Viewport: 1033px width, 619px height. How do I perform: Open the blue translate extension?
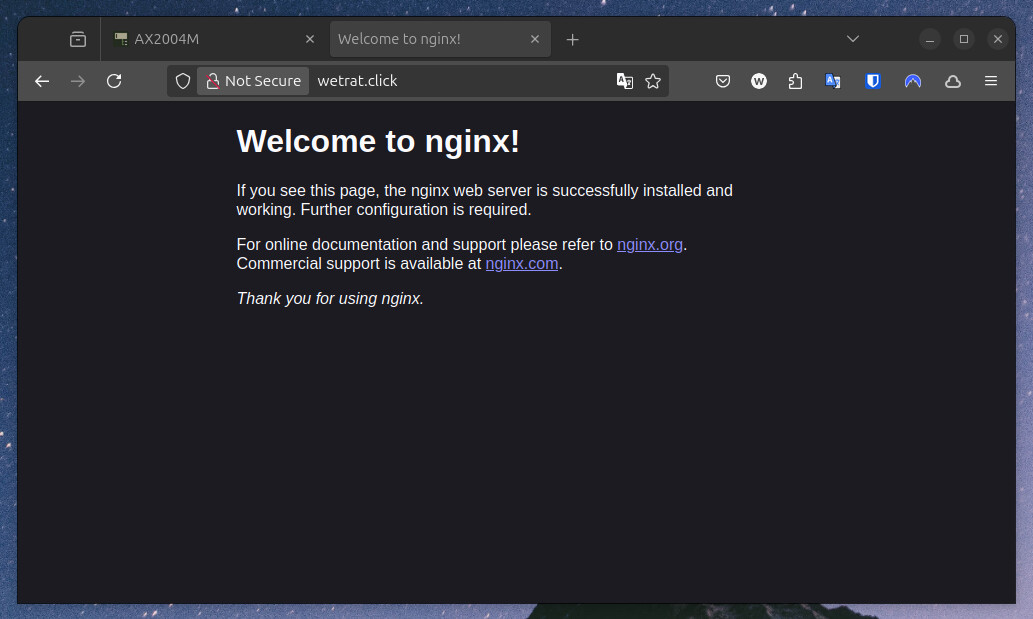click(x=833, y=81)
